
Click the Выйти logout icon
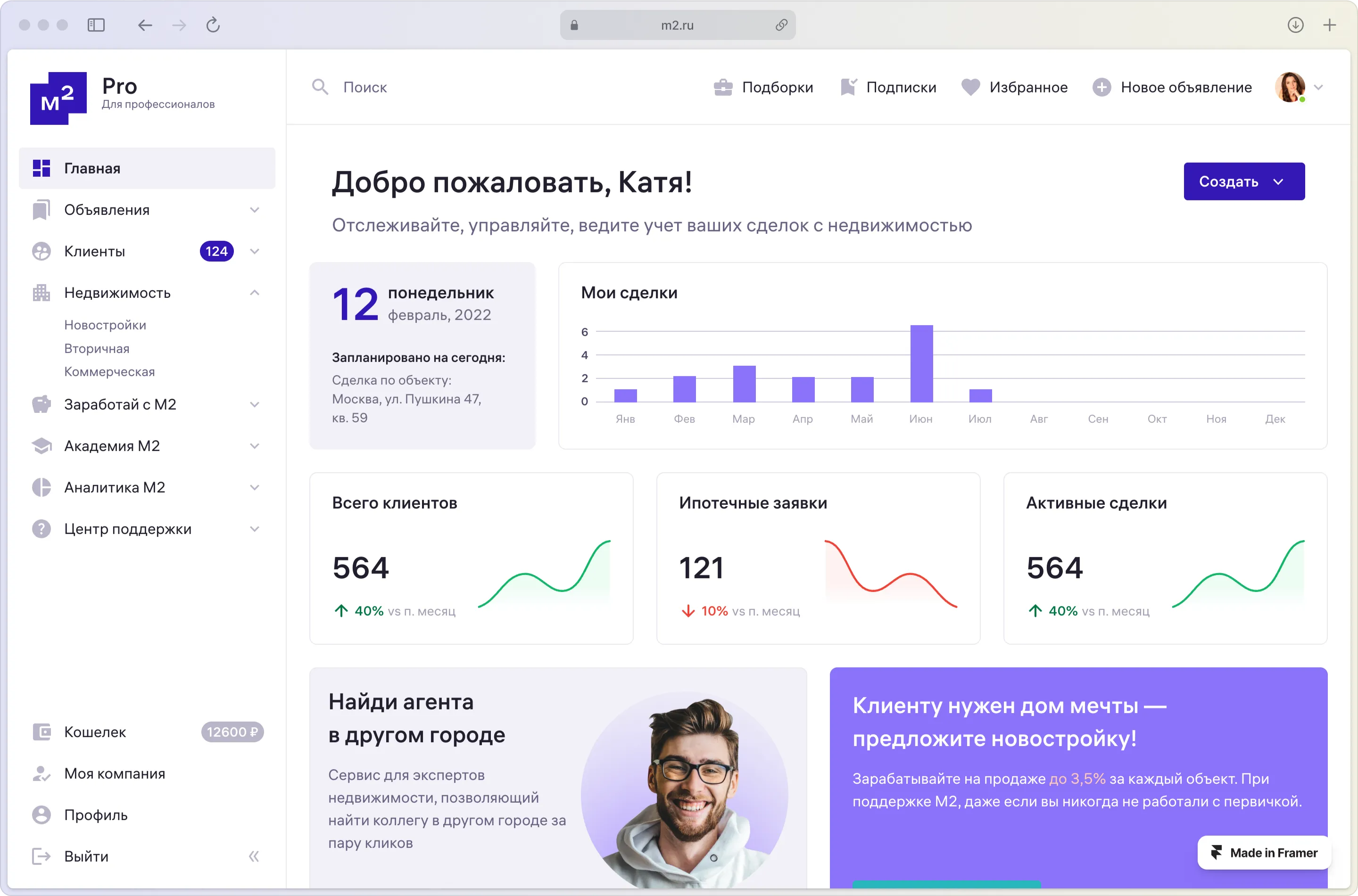point(41,856)
